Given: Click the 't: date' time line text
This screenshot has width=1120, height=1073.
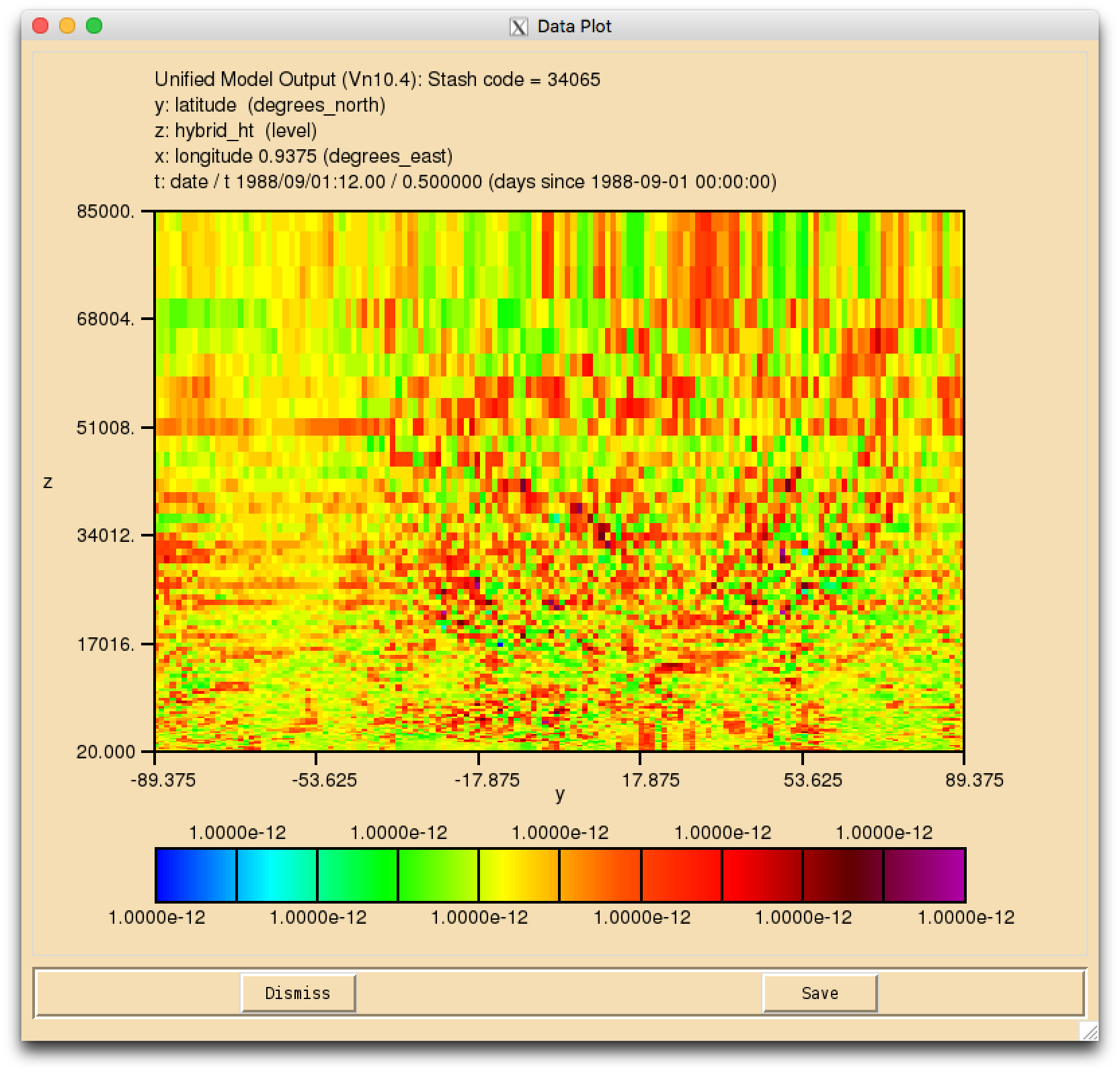Looking at the screenshot, I should [x=465, y=182].
